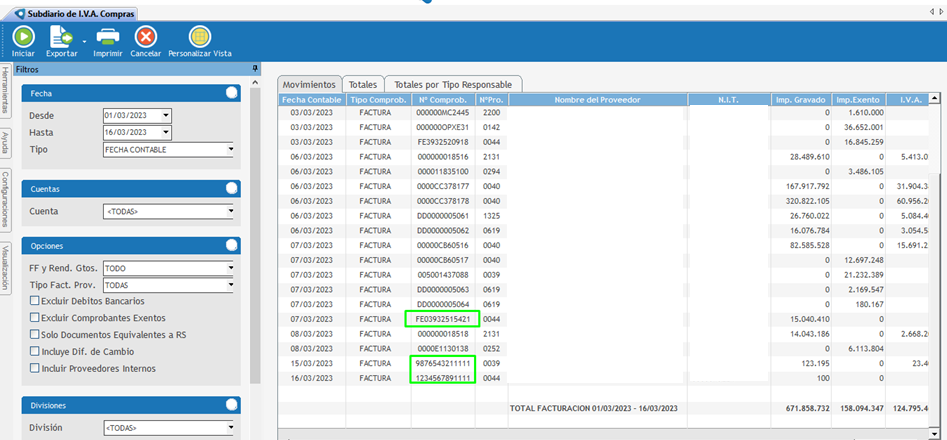Sort by N.I.T. column header

pyautogui.click(x=729, y=100)
